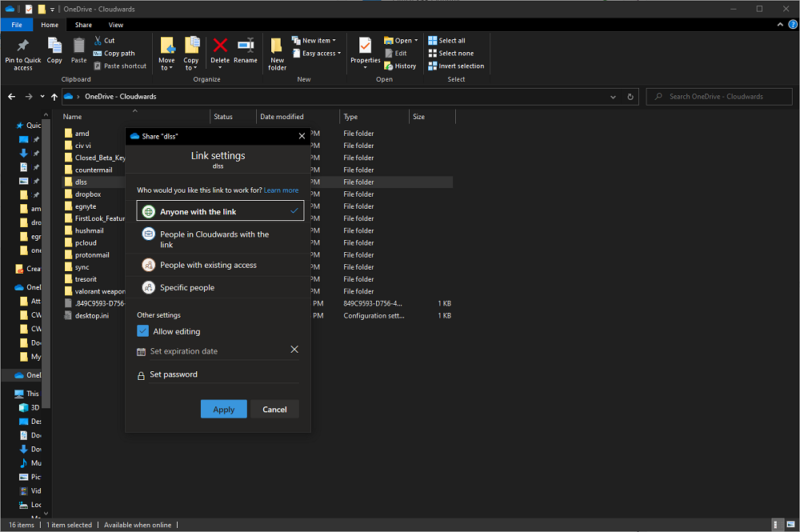Viewport: 800px width, 532px height.
Task: Select the egnyte folder
Action: [x=86, y=206]
